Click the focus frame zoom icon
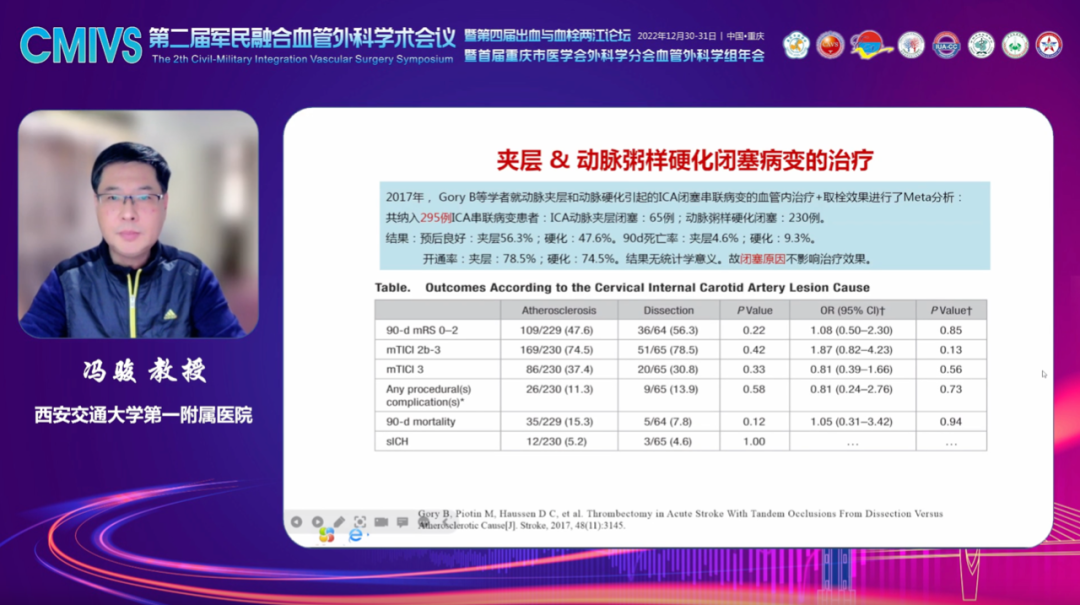The width and height of the screenshot is (1080, 605). pyautogui.click(x=360, y=522)
